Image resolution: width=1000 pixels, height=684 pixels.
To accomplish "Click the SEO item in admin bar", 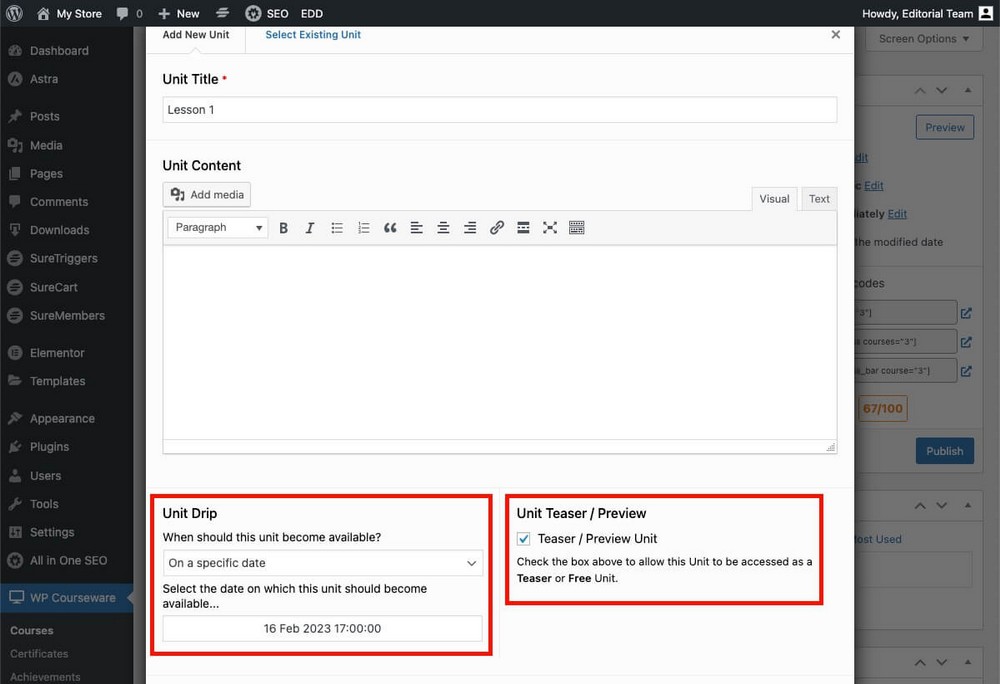I will (267, 13).
